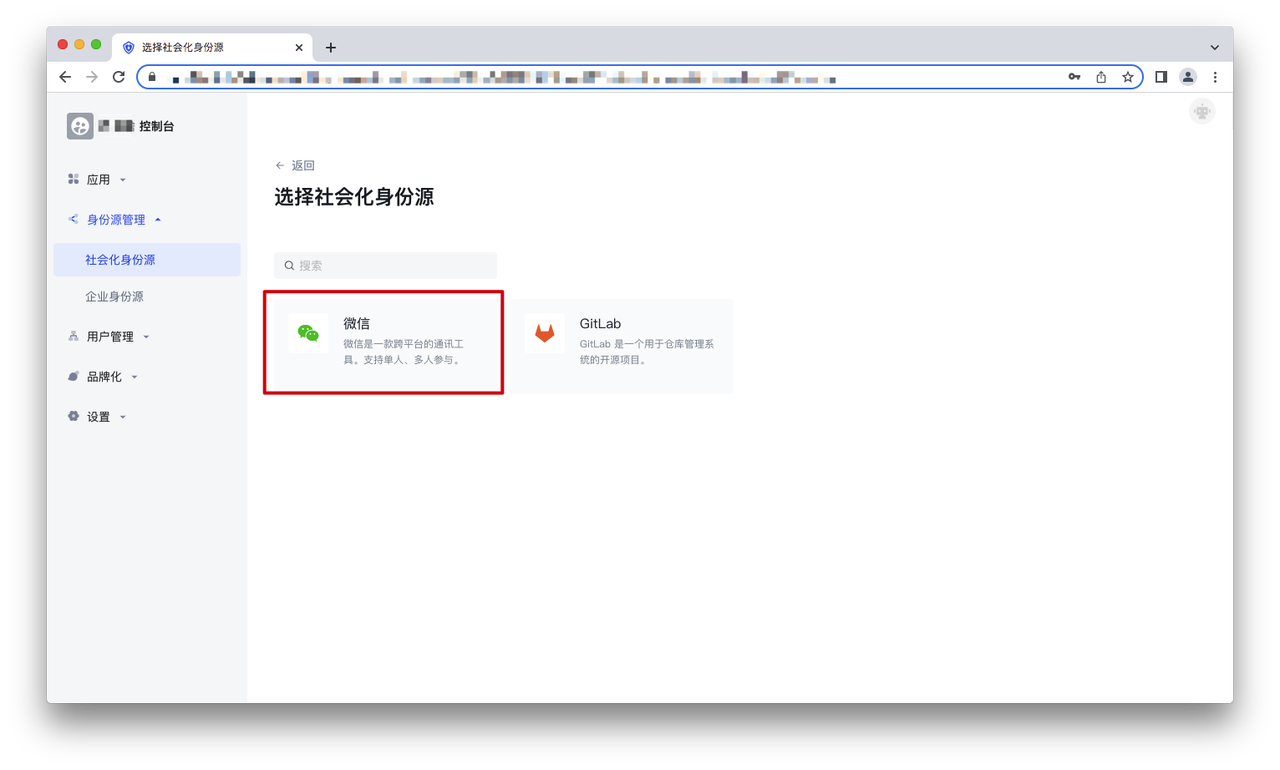Select 企业身份源 in the sidebar

point(114,297)
